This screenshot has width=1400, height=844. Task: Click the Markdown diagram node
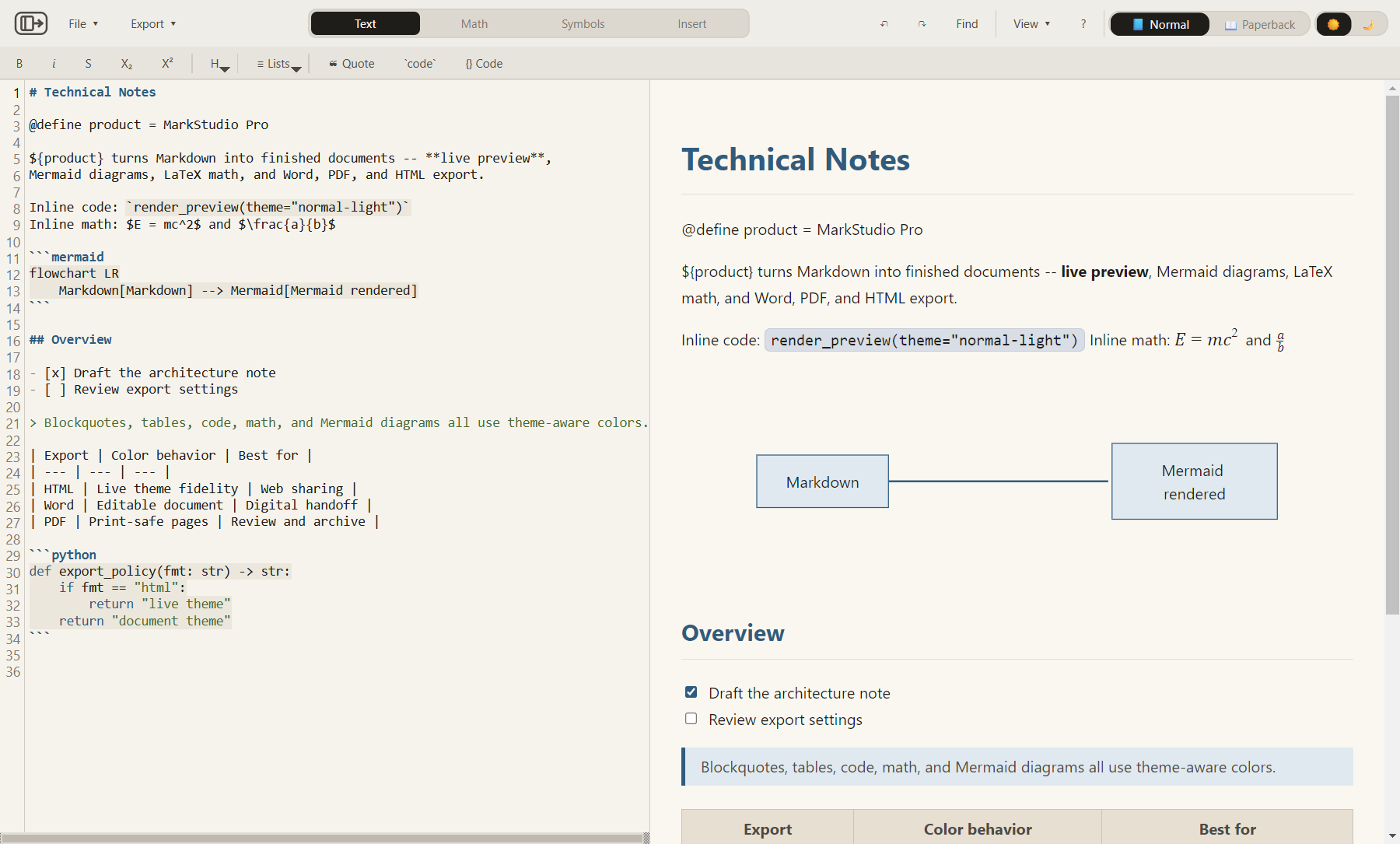coord(822,482)
